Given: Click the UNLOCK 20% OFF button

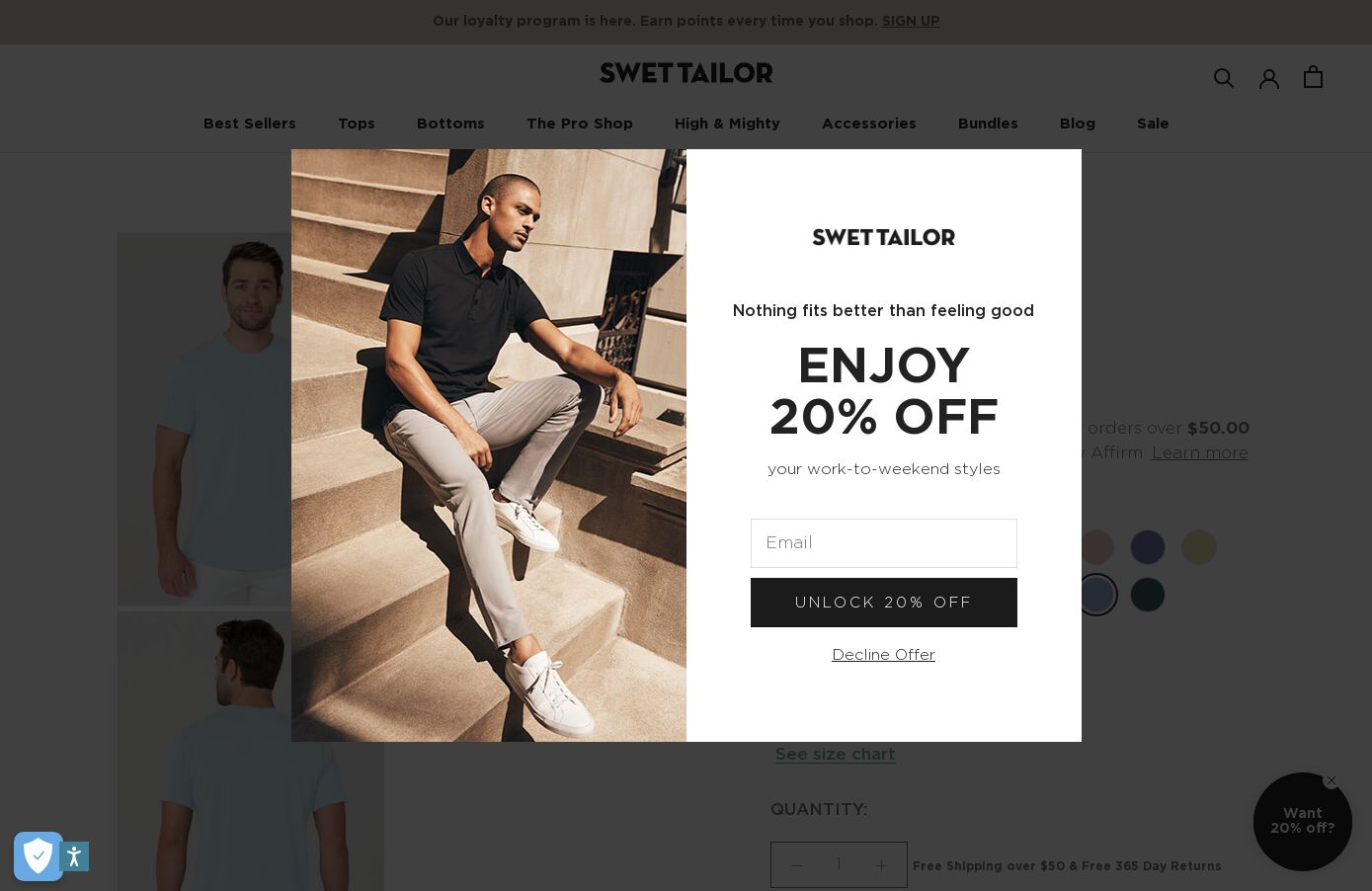Looking at the screenshot, I should (x=884, y=603).
